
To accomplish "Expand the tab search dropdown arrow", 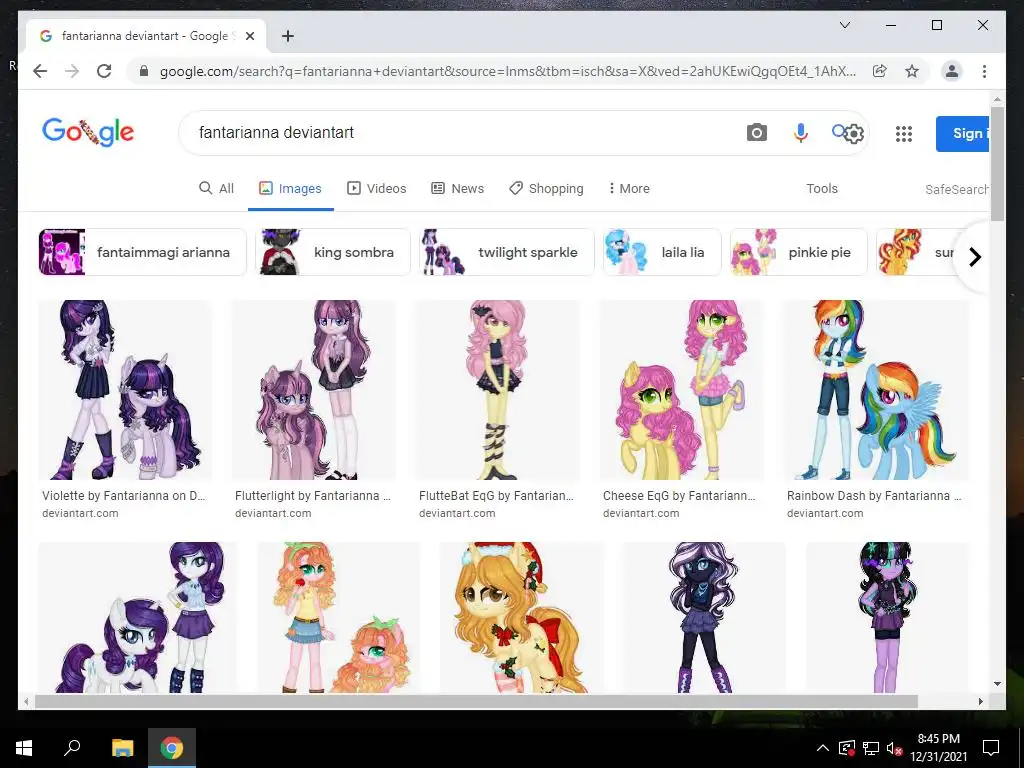I will coord(844,25).
